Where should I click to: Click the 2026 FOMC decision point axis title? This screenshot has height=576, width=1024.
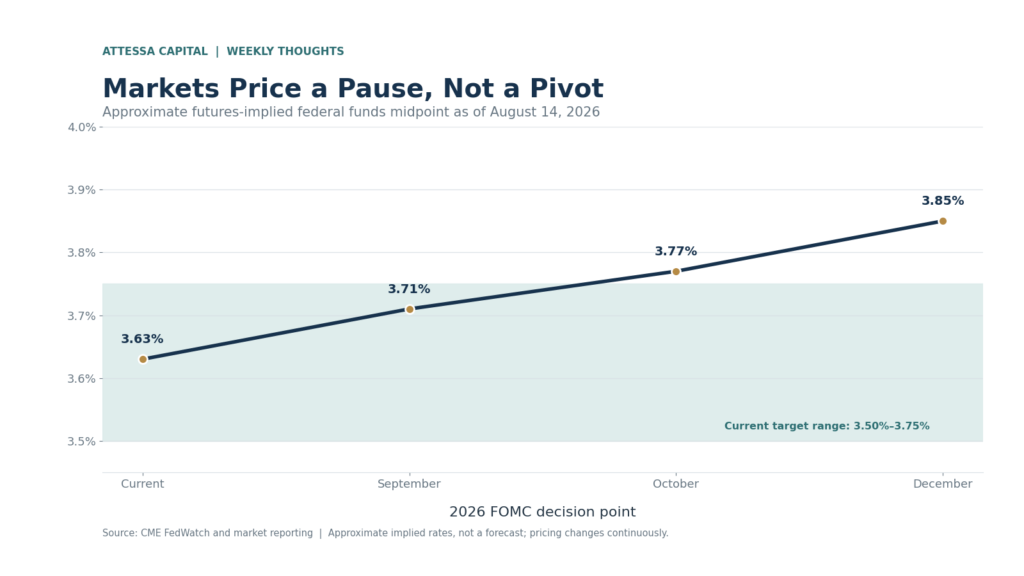point(542,511)
